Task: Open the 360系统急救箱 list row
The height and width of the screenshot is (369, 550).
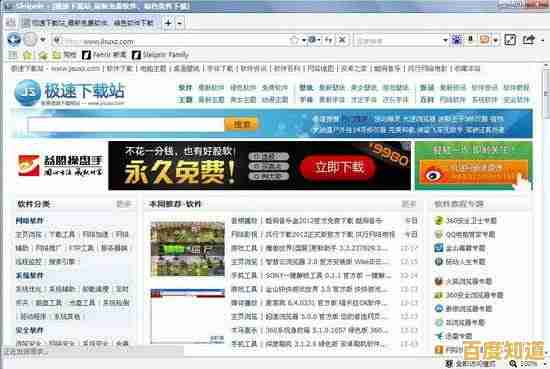Action: click(324, 330)
